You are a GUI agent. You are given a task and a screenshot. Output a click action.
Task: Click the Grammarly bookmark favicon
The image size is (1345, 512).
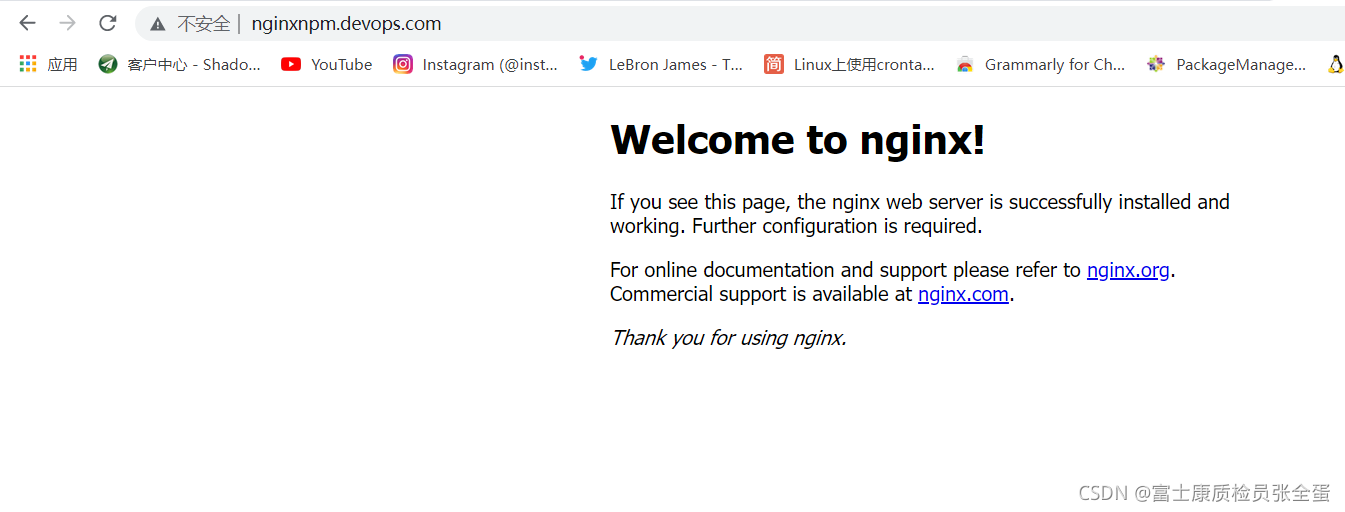965,64
